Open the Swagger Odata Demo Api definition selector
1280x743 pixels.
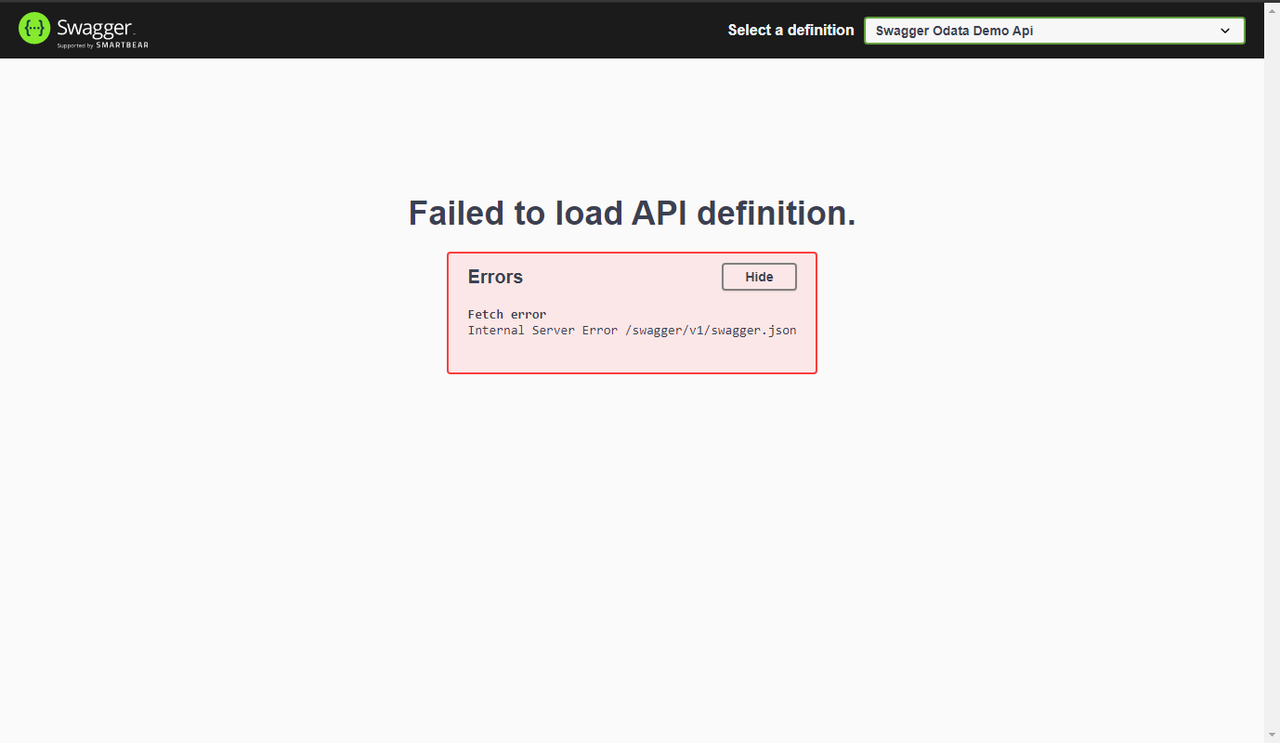pyautogui.click(x=1054, y=31)
